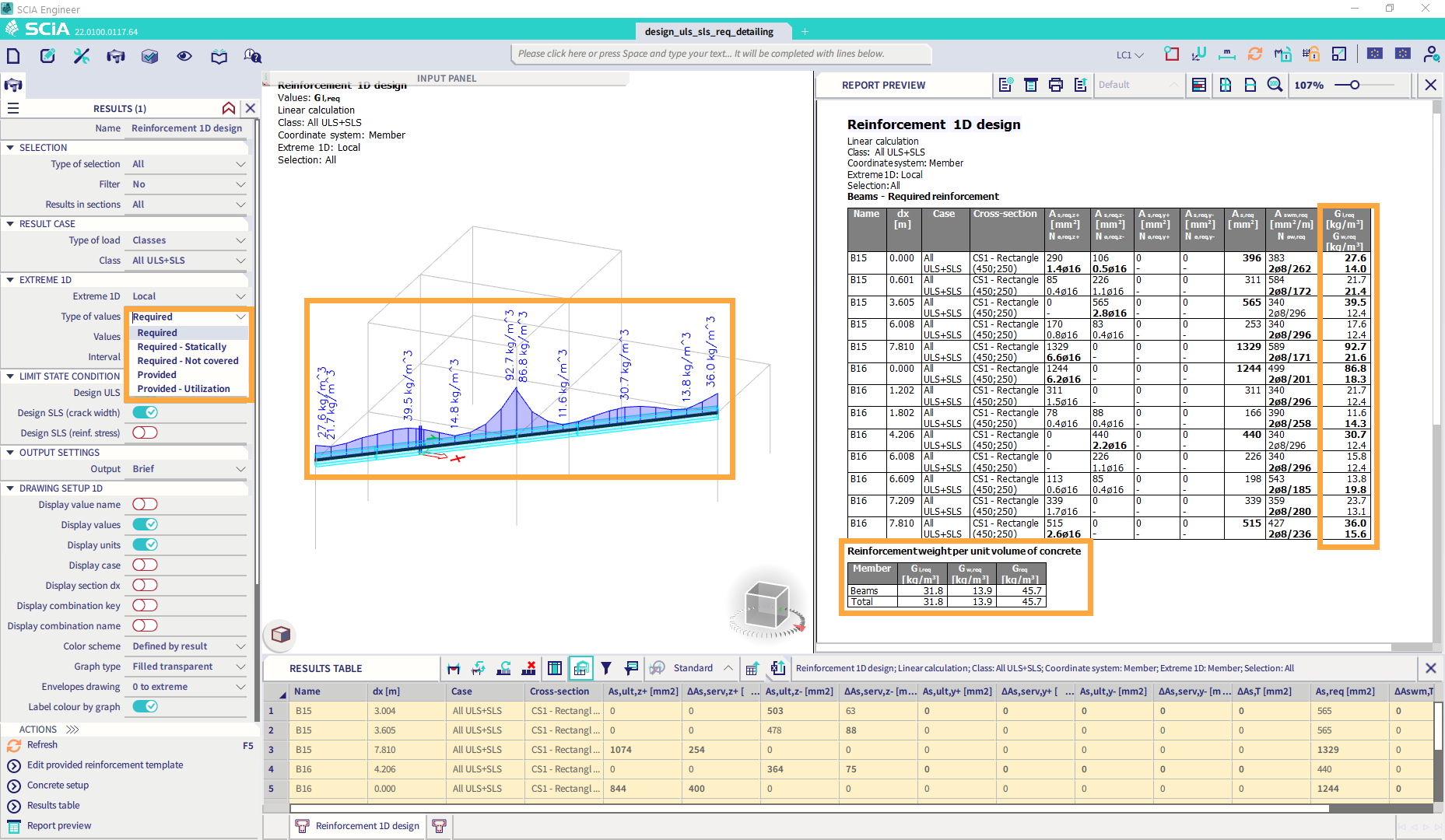The width and height of the screenshot is (1445, 840).
Task: Select the Reinforcement 1D design tab at bottom
Action: pos(357,826)
